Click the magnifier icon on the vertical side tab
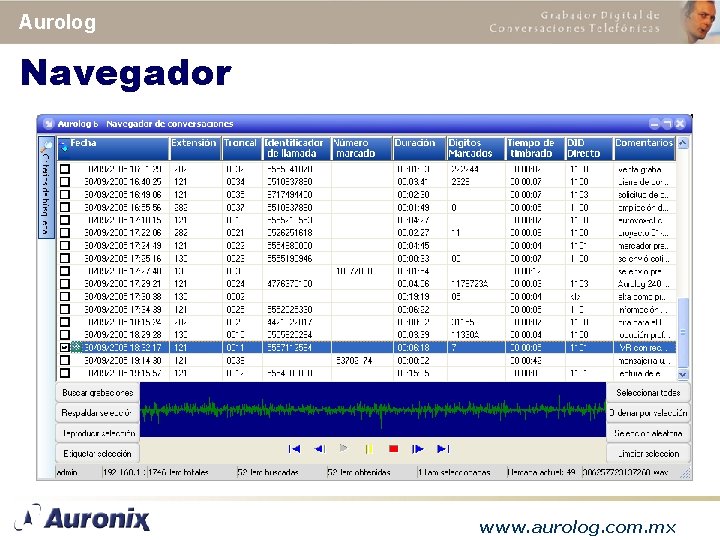Image resolution: width=720 pixels, height=540 pixels. 46,146
